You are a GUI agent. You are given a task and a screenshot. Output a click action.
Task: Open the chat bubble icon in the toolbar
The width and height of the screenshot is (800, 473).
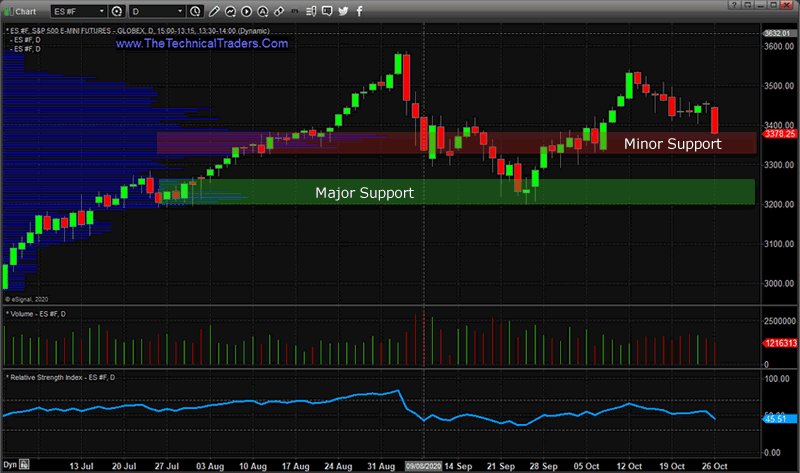(x=327, y=12)
